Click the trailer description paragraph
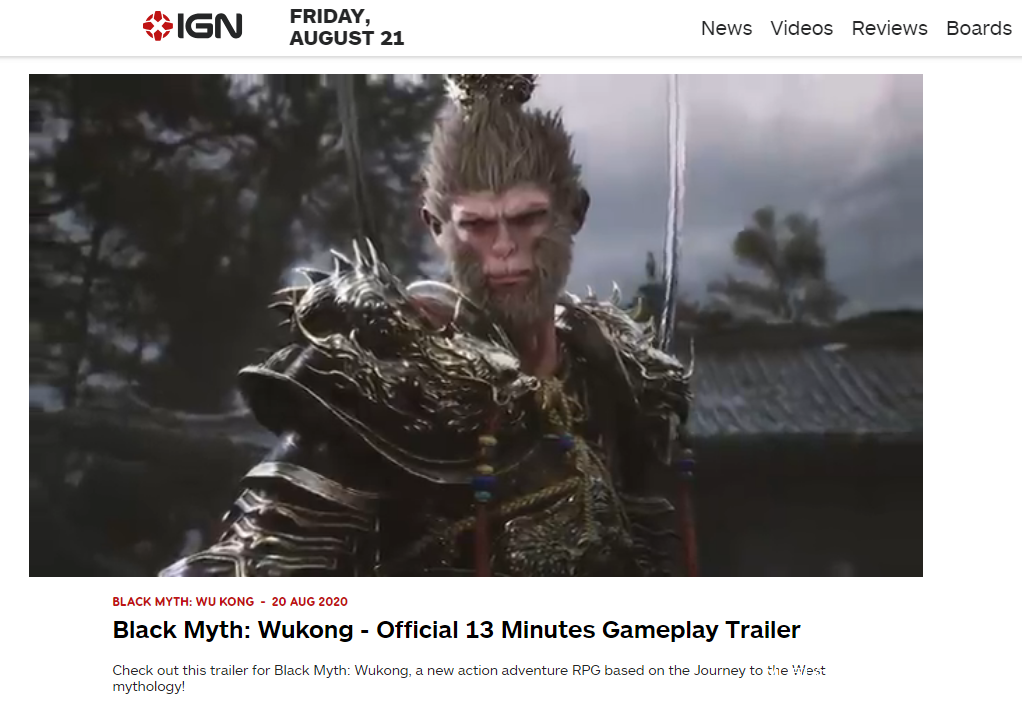 pyautogui.click(x=469, y=678)
